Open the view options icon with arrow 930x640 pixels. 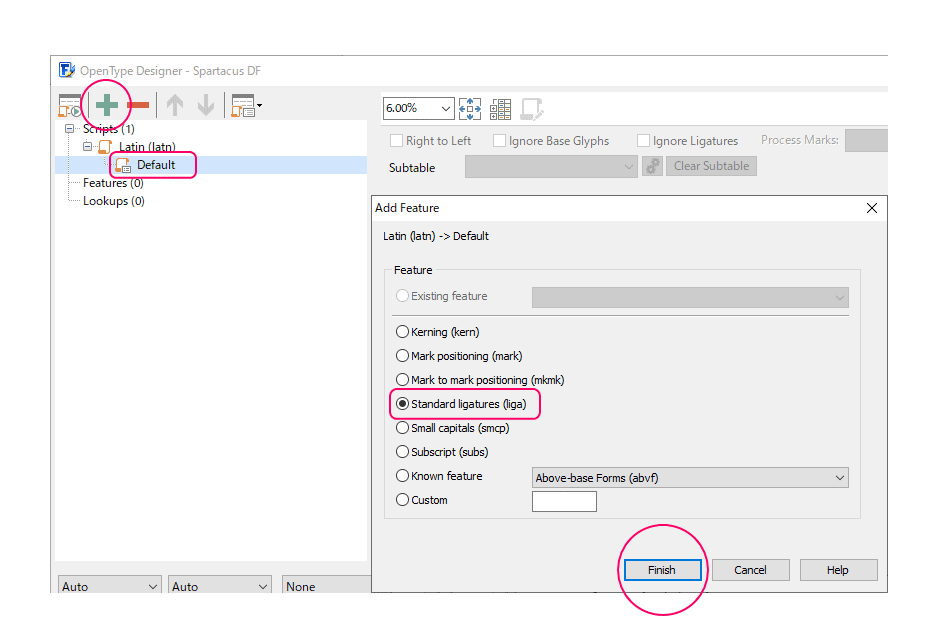tap(245, 105)
